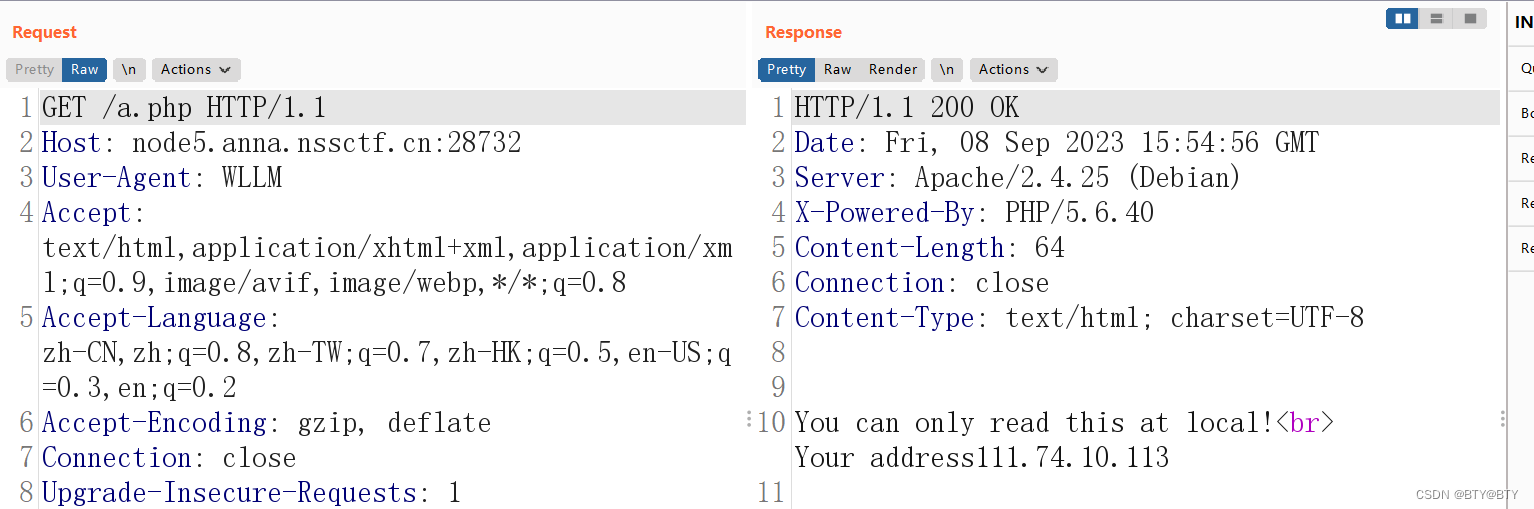Switch Request view to Raw
Screen dimensions: 1534x509
coord(85,69)
